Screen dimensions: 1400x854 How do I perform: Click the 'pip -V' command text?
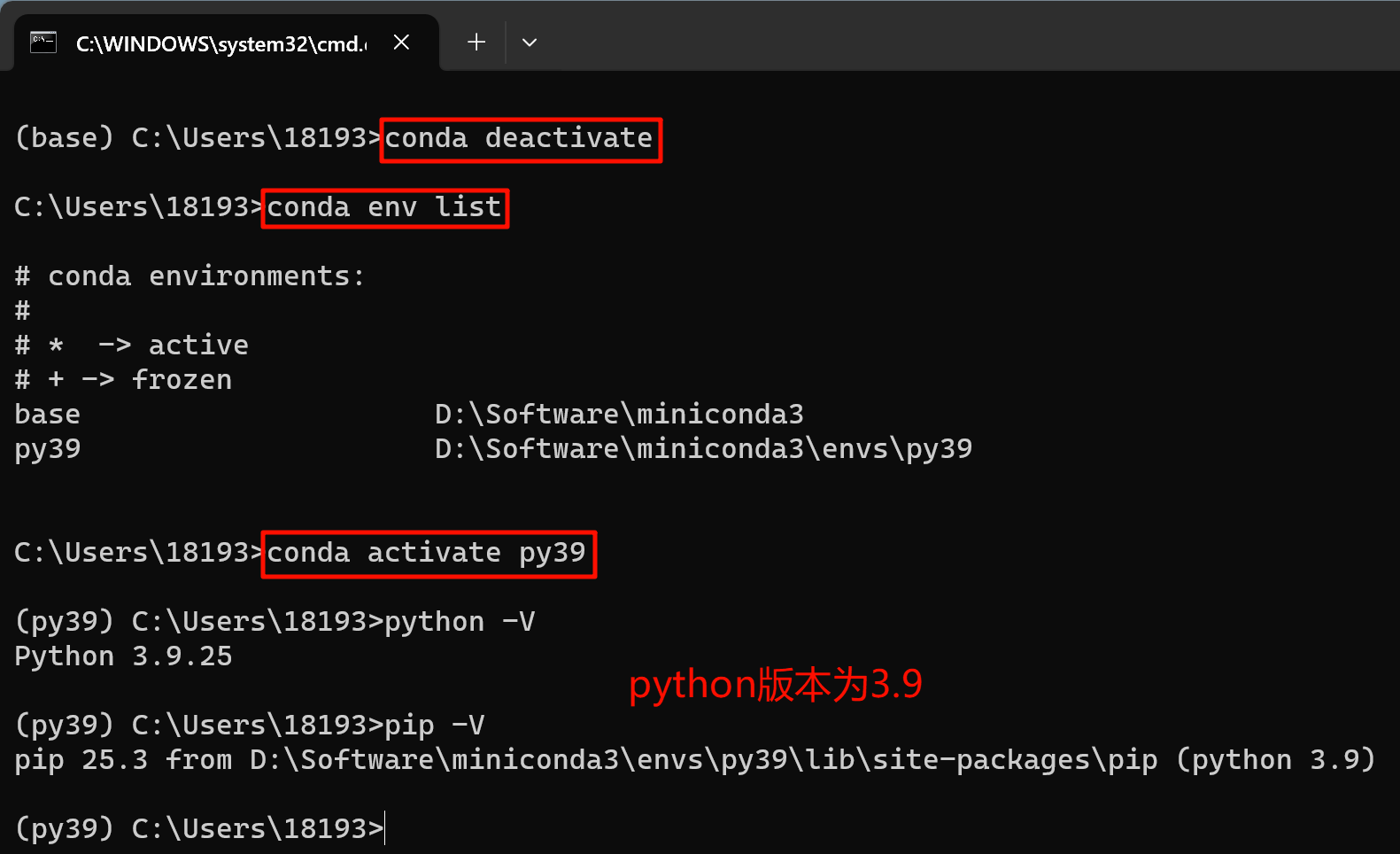pyautogui.click(x=434, y=726)
